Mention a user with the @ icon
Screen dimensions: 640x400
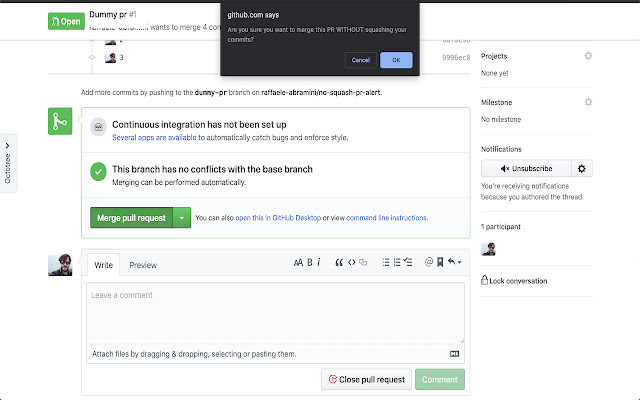tap(429, 262)
